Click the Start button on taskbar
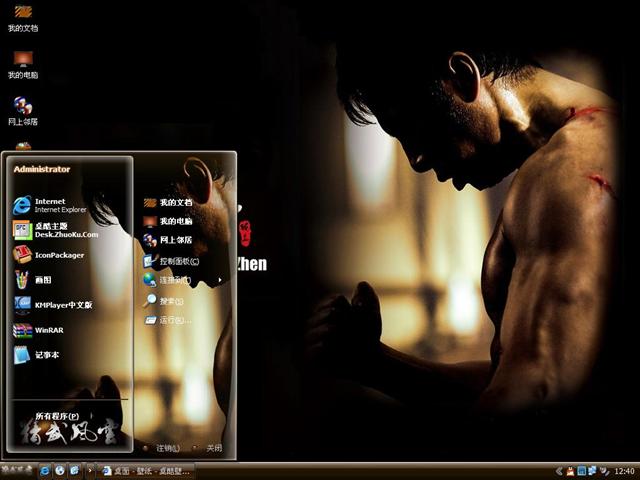640x480 pixels. [x=17, y=470]
